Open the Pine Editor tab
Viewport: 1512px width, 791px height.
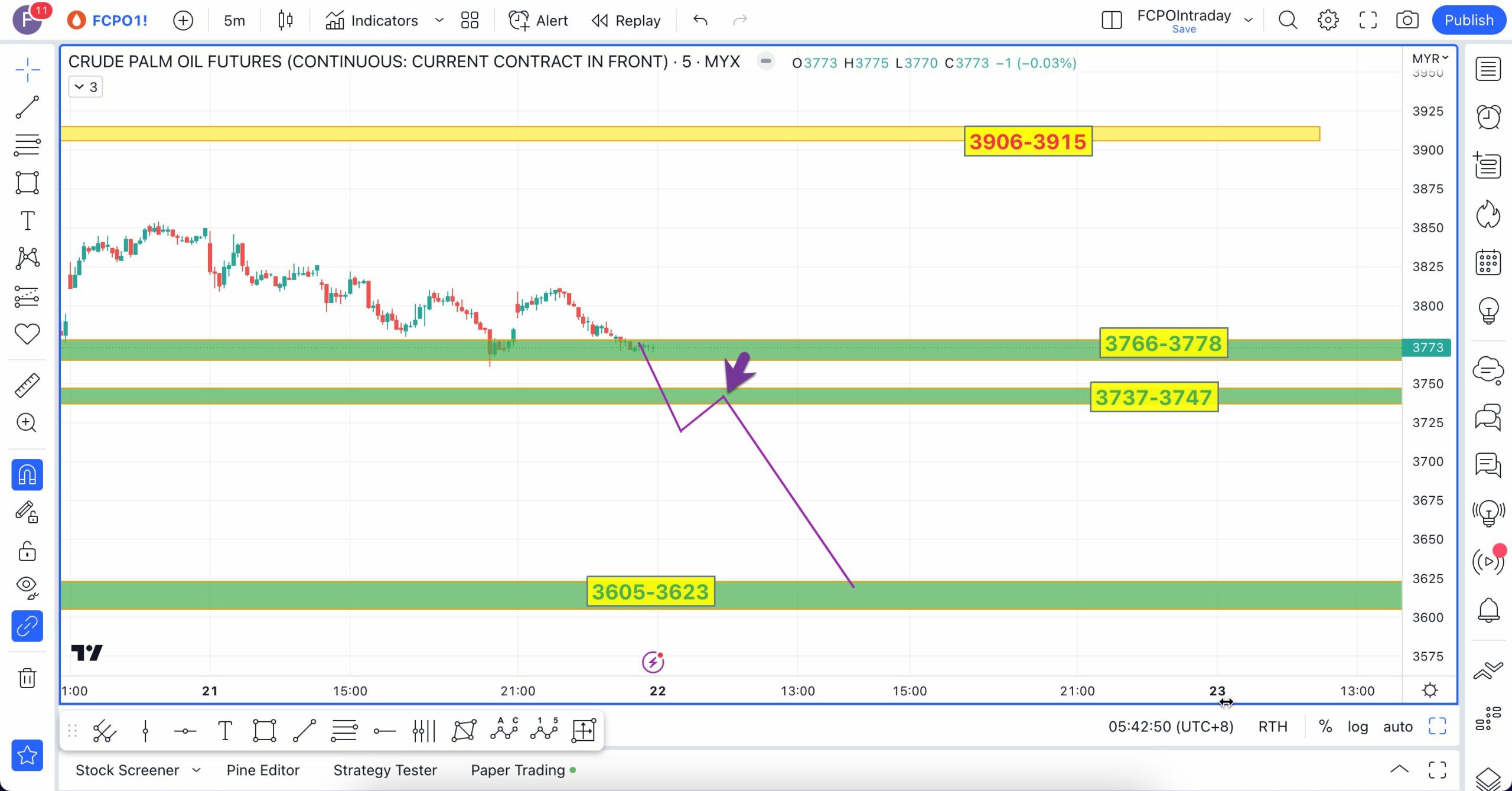click(263, 770)
